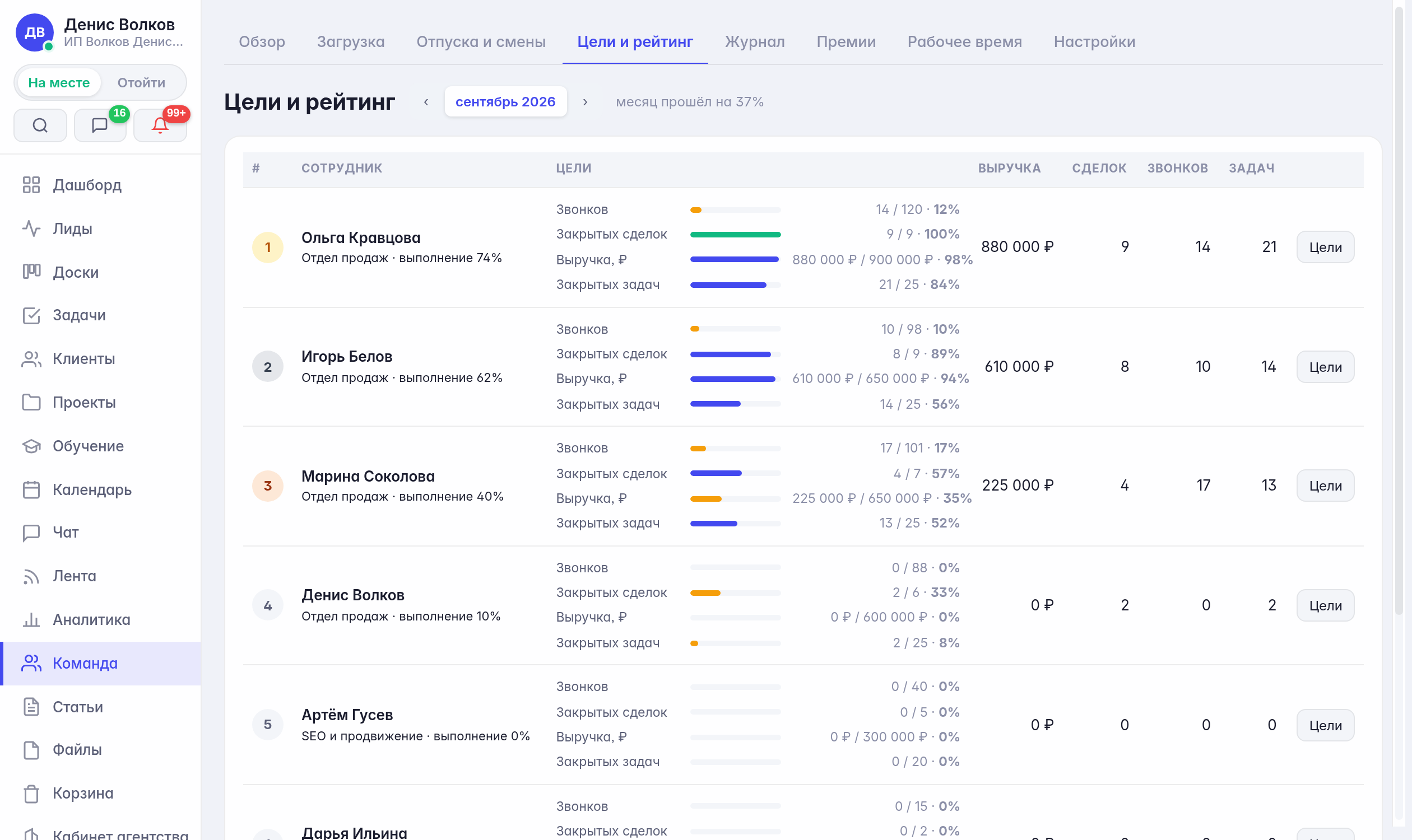This screenshot has width=1412, height=840.
Task: Click Цели button for Игорь Белов
Action: point(1325,367)
